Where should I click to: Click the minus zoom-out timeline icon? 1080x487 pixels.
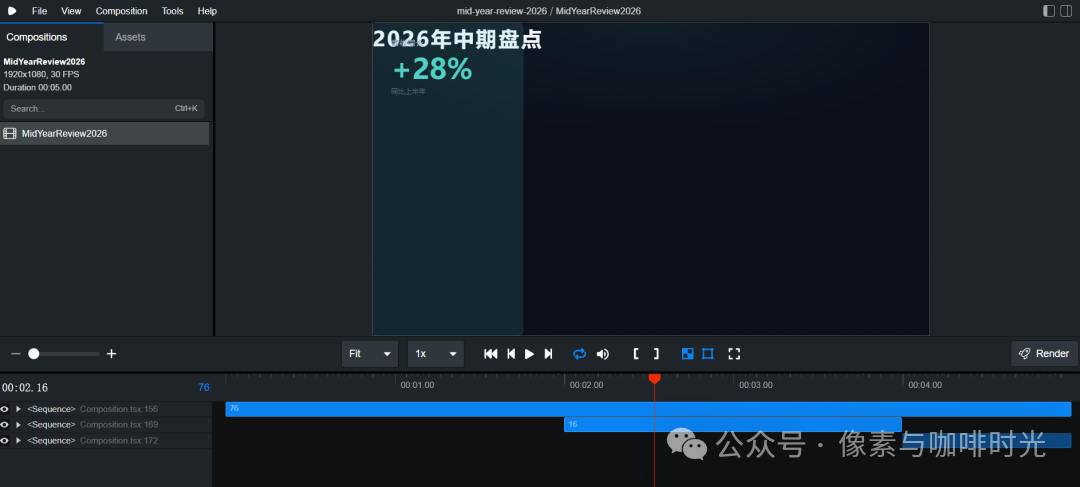pos(16,354)
